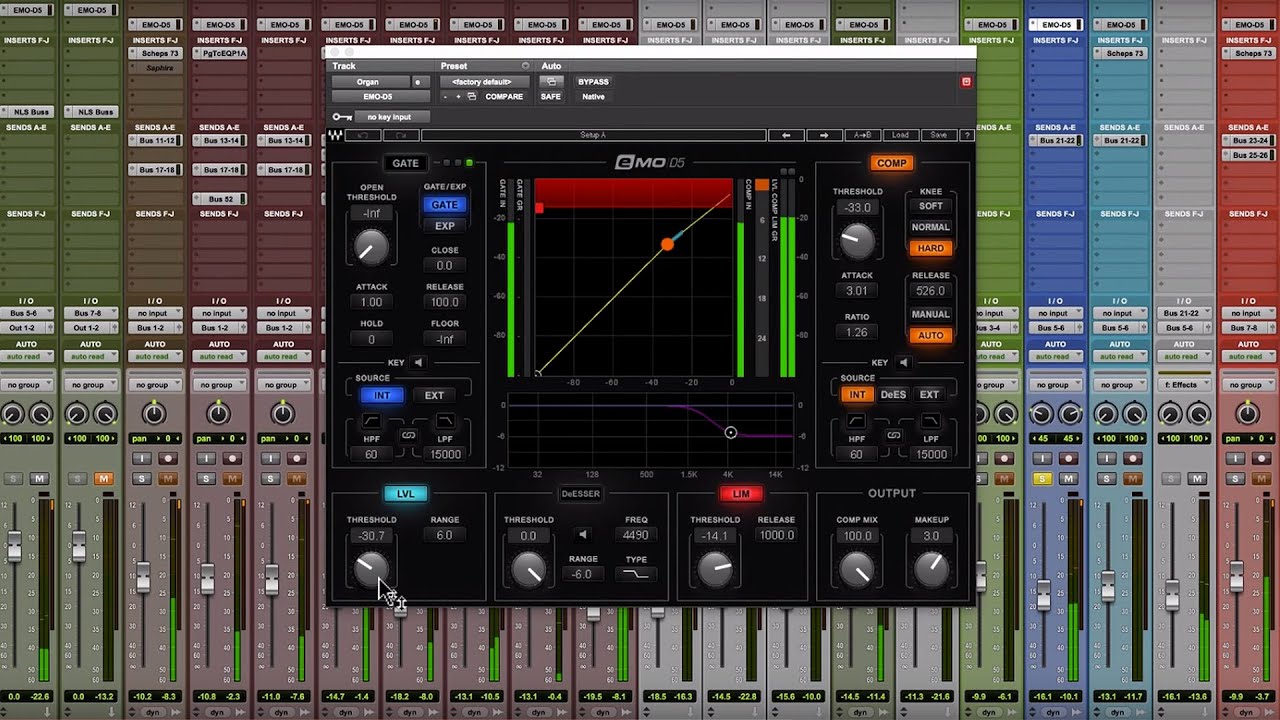
Task: Open the 'f: Effects' group selector
Action: tap(1182, 385)
